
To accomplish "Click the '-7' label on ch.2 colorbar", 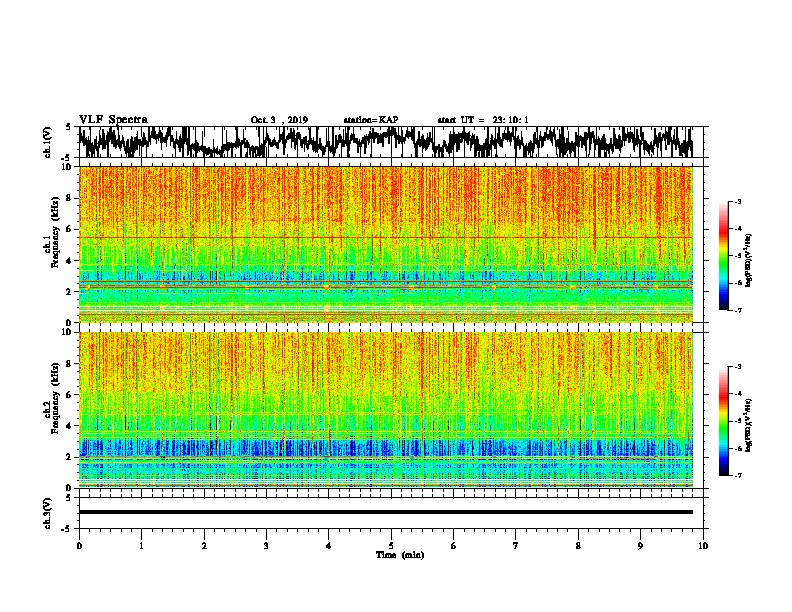I will (737, 475).
